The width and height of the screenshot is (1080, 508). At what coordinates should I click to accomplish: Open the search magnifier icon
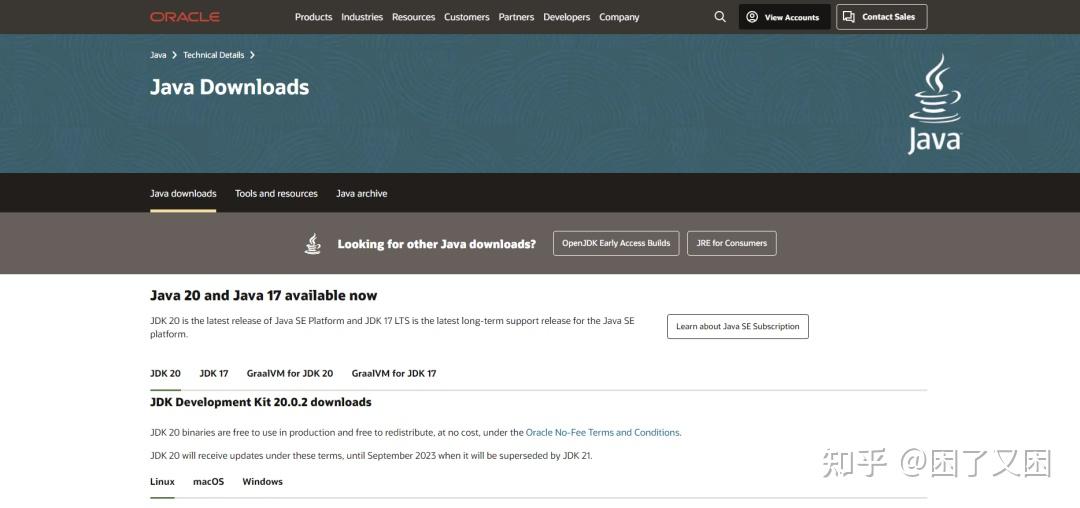(x=720, y=17)
